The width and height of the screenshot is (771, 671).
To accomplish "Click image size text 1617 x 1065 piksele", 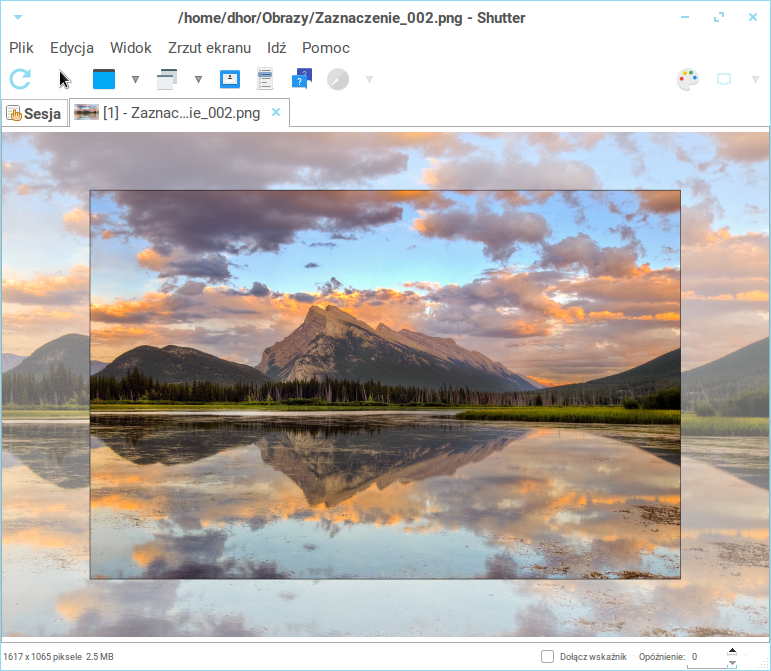I will tap(42, 657).
